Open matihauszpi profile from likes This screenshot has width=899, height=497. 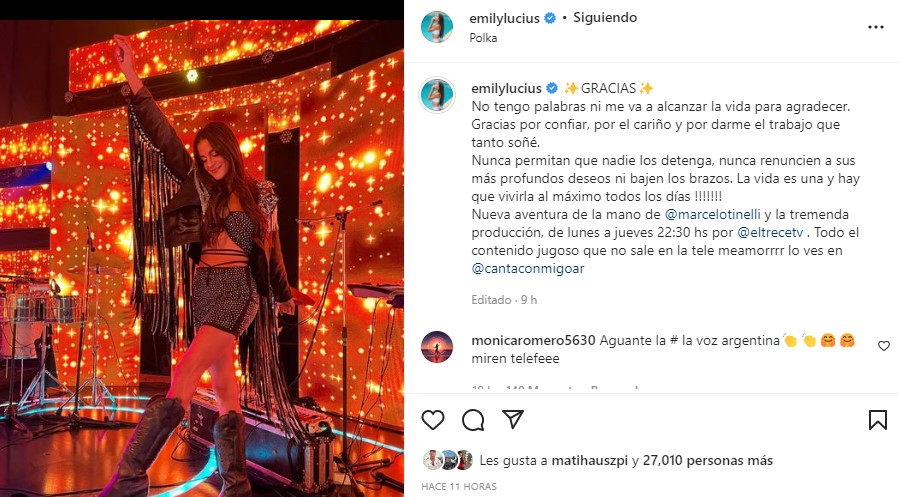click(x=589, y=460)
